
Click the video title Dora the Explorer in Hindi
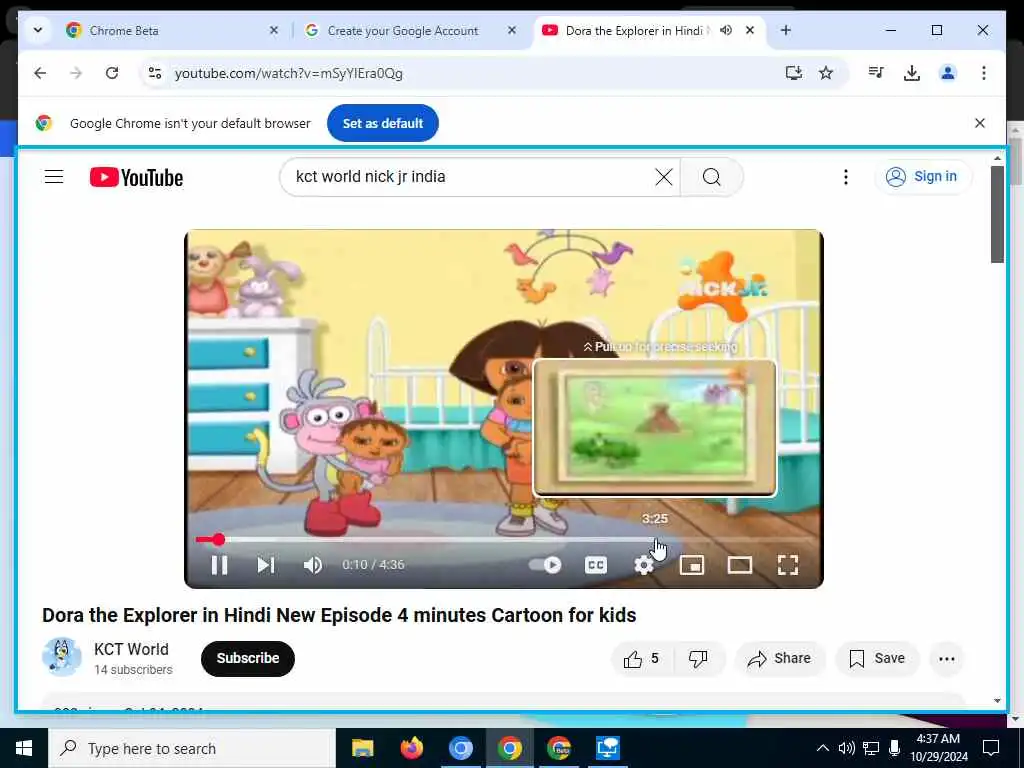click(x=339, y=615)
